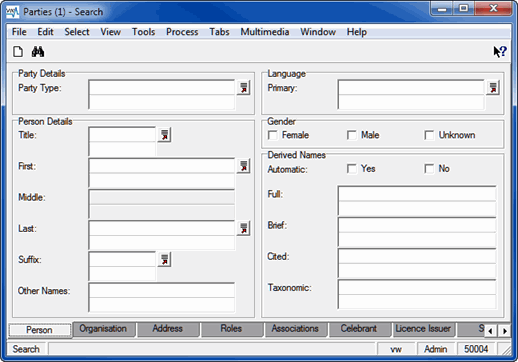
Task: Click into the Other Names field
Action: (162, 297)
